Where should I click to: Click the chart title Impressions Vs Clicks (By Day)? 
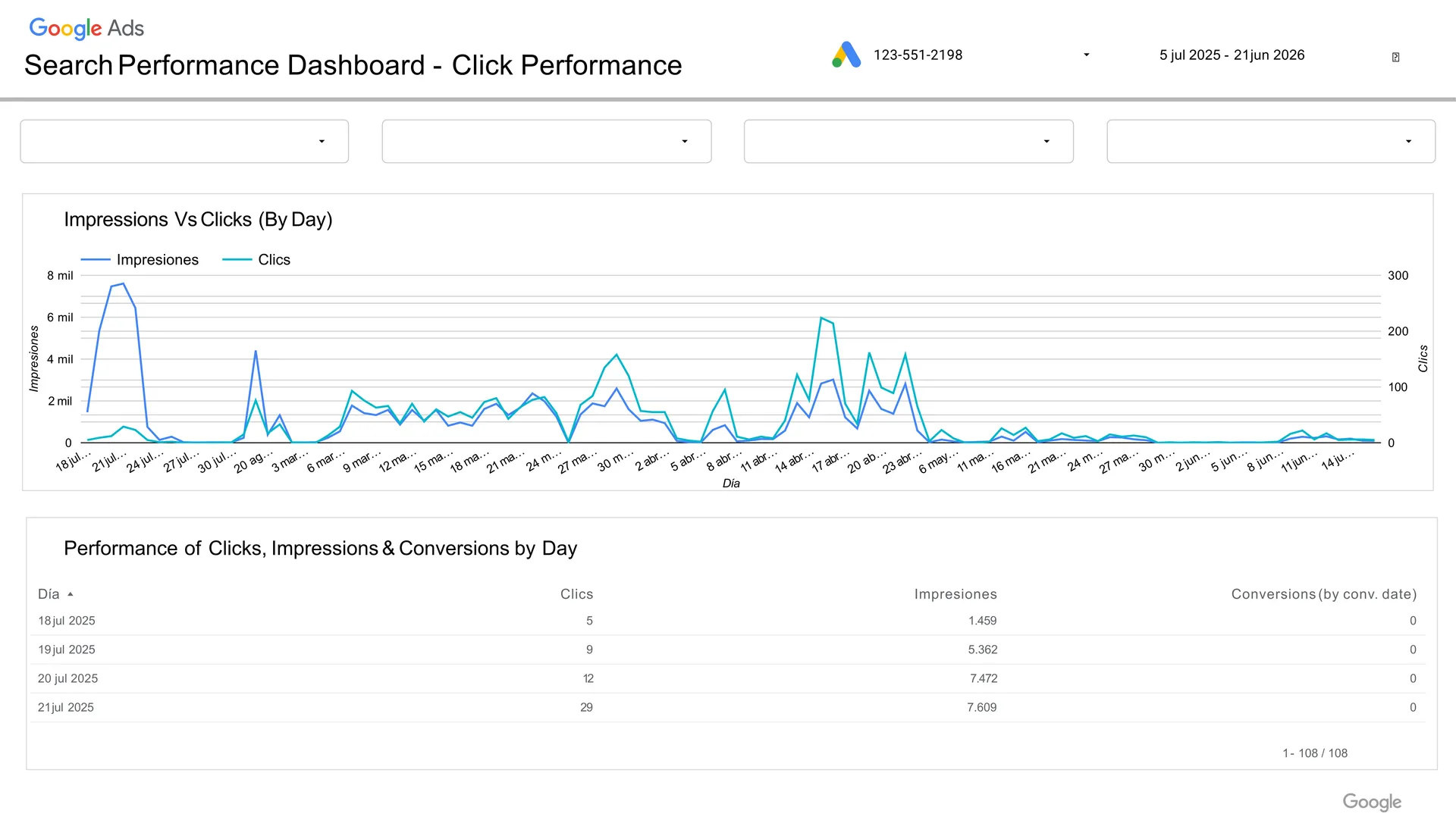(198, 220)
